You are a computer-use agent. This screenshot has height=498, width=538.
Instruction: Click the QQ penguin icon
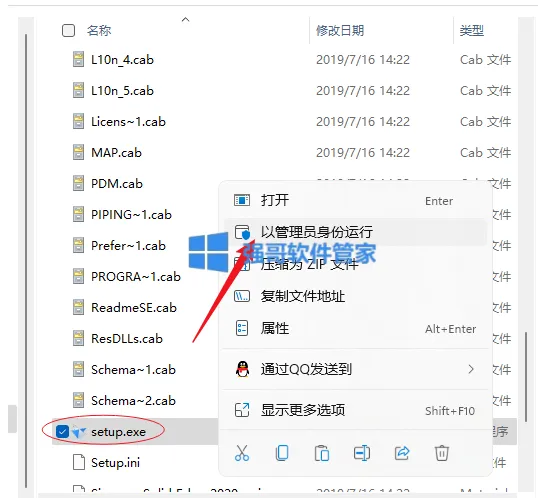(243, 369)
